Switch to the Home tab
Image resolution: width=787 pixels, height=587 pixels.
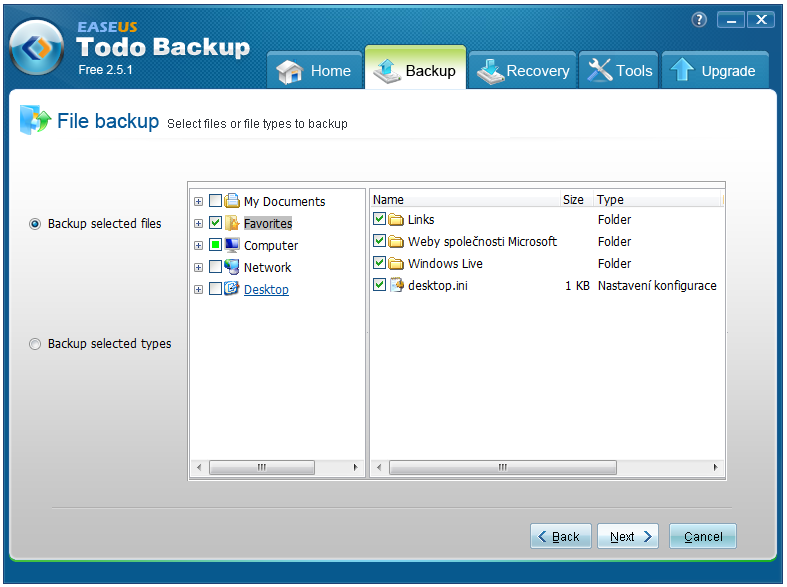(x=314, y=70)
